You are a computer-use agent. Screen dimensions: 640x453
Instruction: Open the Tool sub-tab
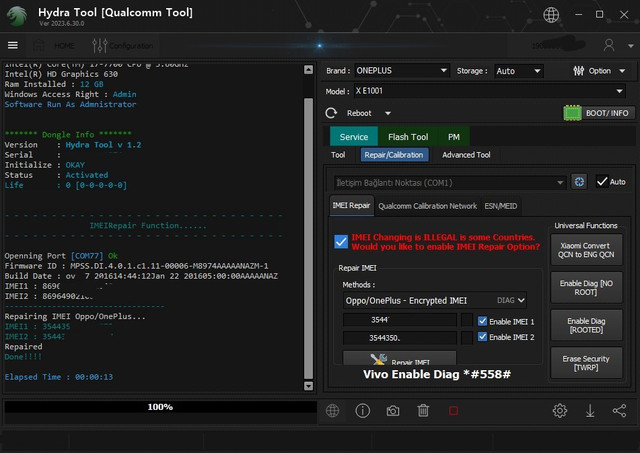[338, 155]
